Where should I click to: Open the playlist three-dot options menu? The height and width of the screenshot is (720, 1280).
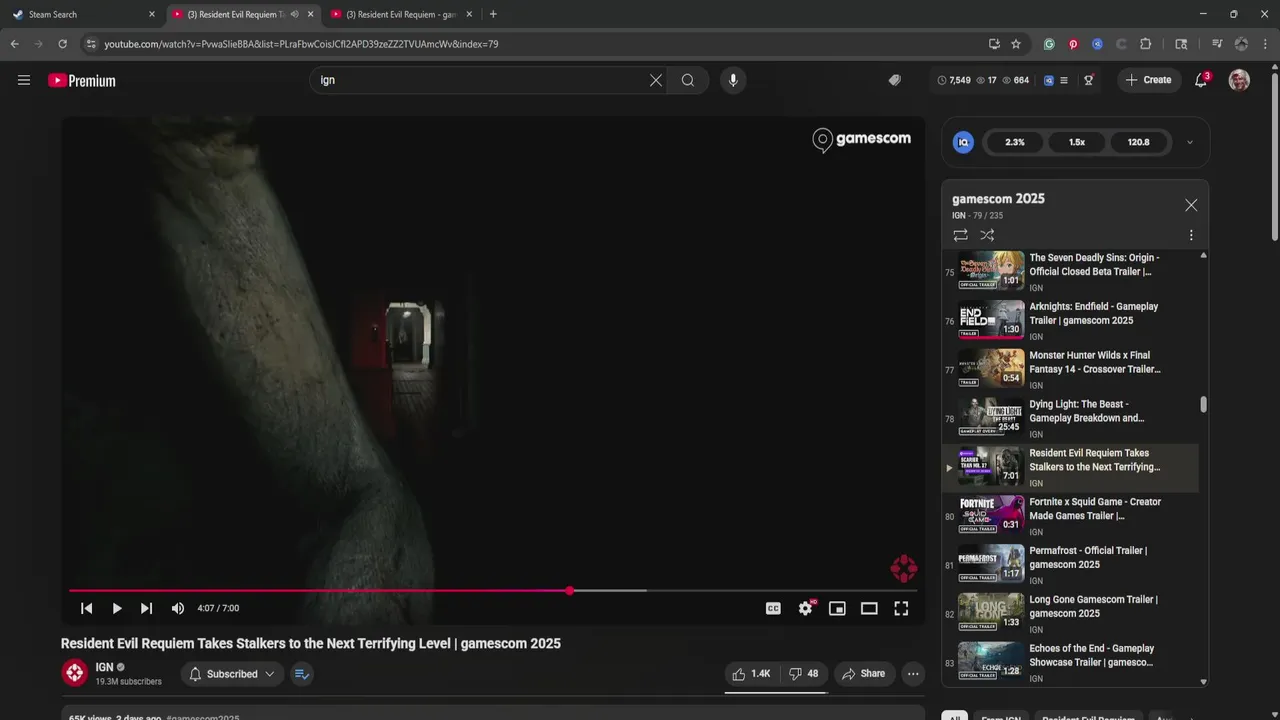tap(1191, 235)
